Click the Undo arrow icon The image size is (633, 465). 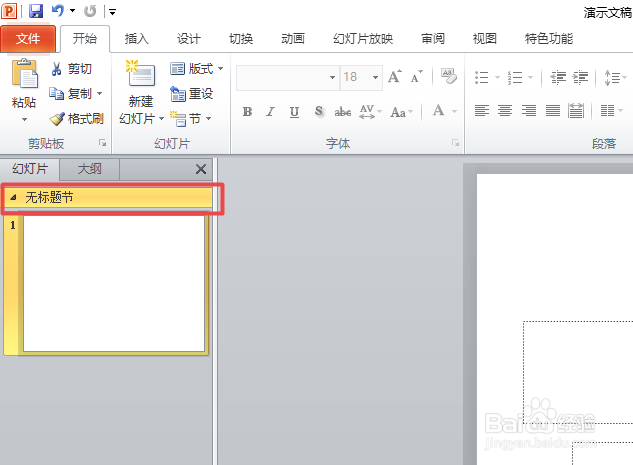[58, 10]
